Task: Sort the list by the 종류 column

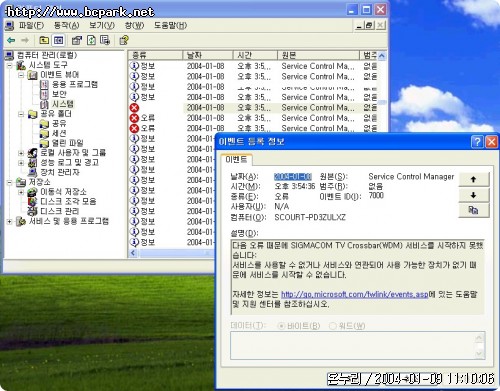Action: [155, 55]
